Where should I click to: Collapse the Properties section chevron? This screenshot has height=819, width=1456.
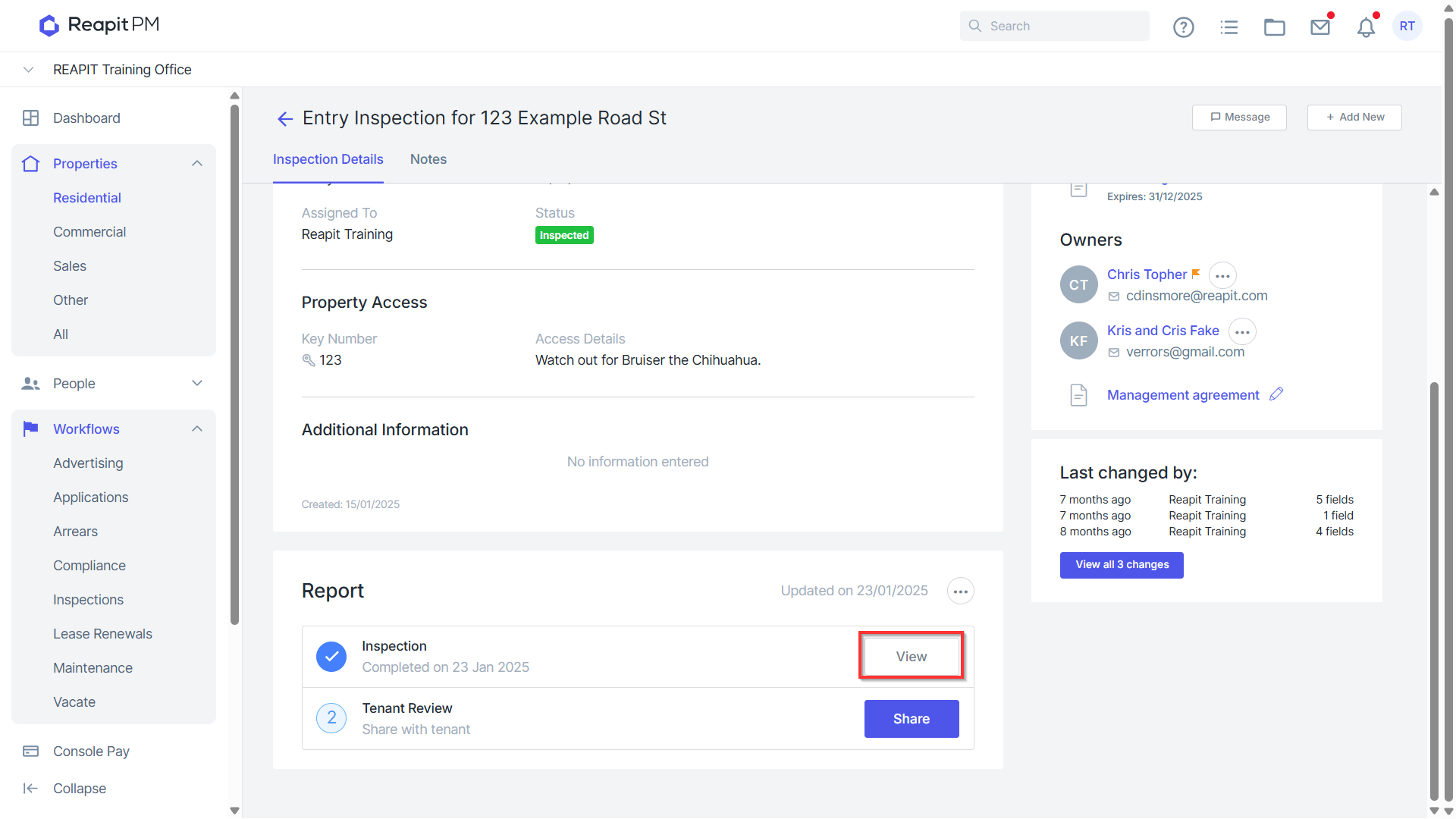click(197, 164)
